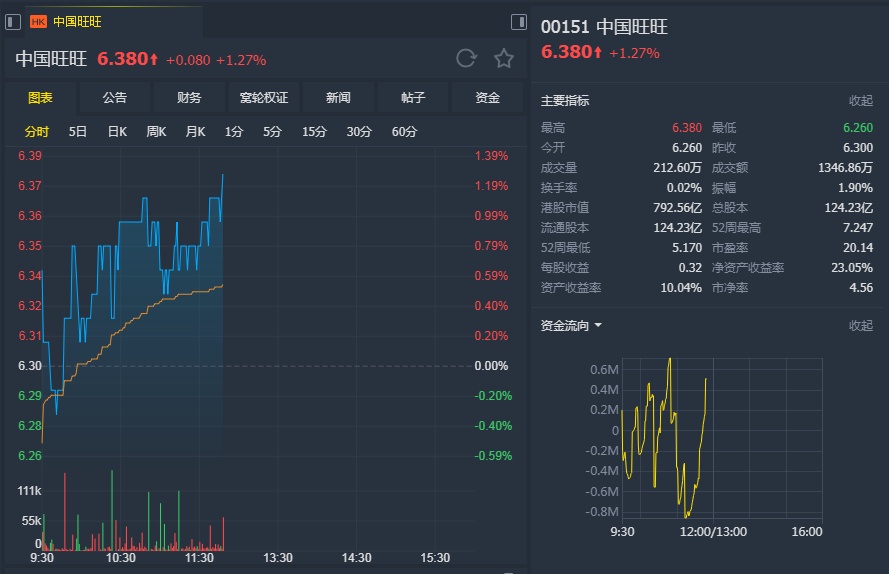
Task: Click the 市盈率 value 20.14
Action: point(858,247)
